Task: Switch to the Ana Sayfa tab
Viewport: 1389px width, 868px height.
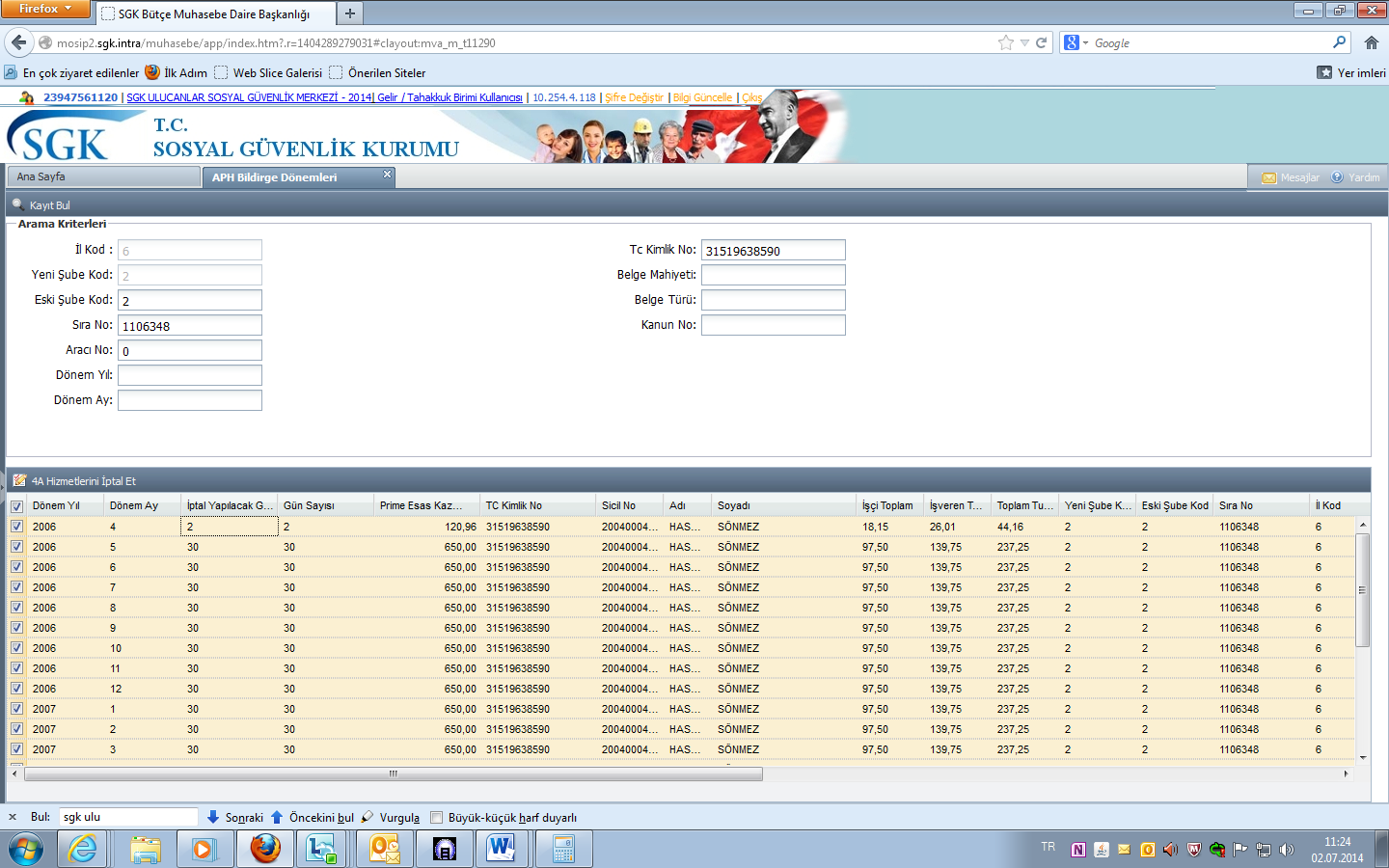Action: tap(103, 176)
